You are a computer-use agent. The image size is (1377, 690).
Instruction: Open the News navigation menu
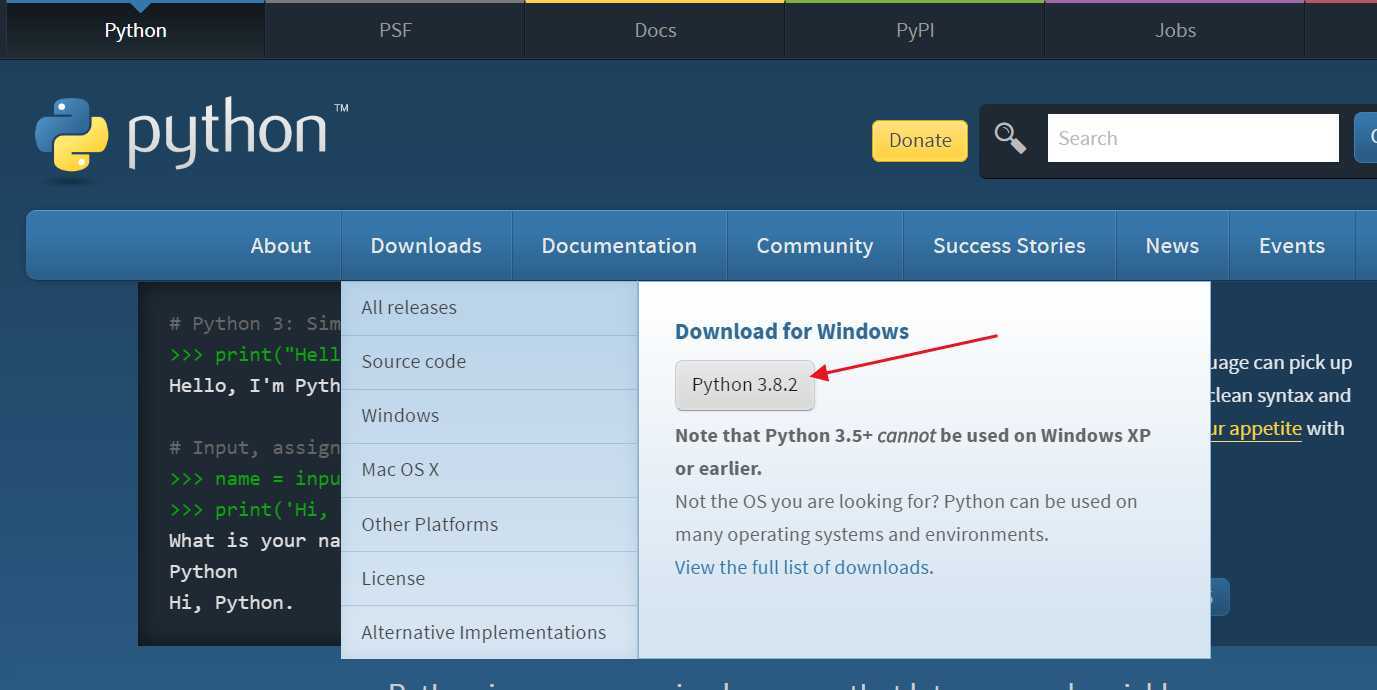[x=1172, y=246]
